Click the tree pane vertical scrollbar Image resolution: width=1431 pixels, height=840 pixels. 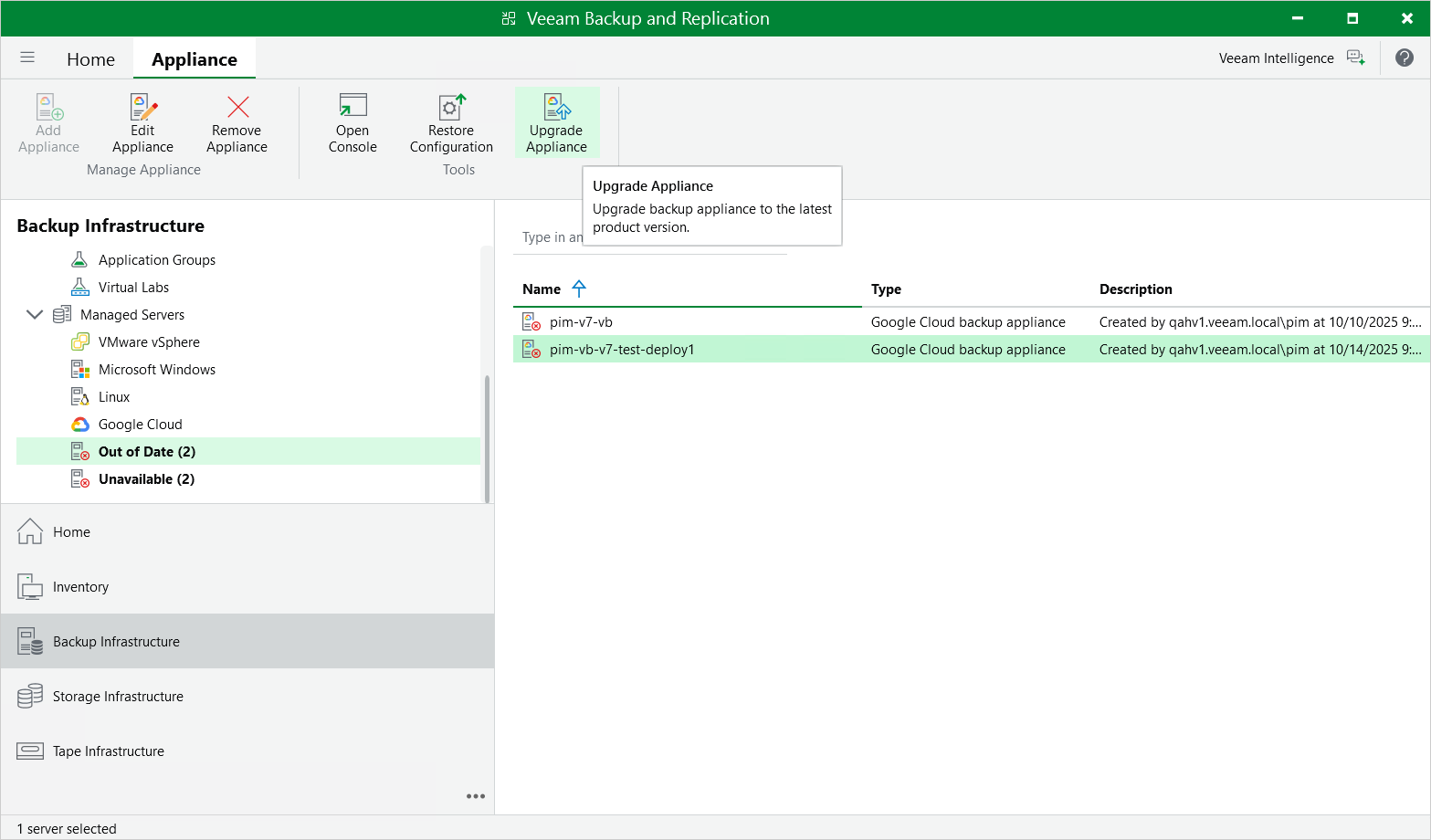(487, 438)
